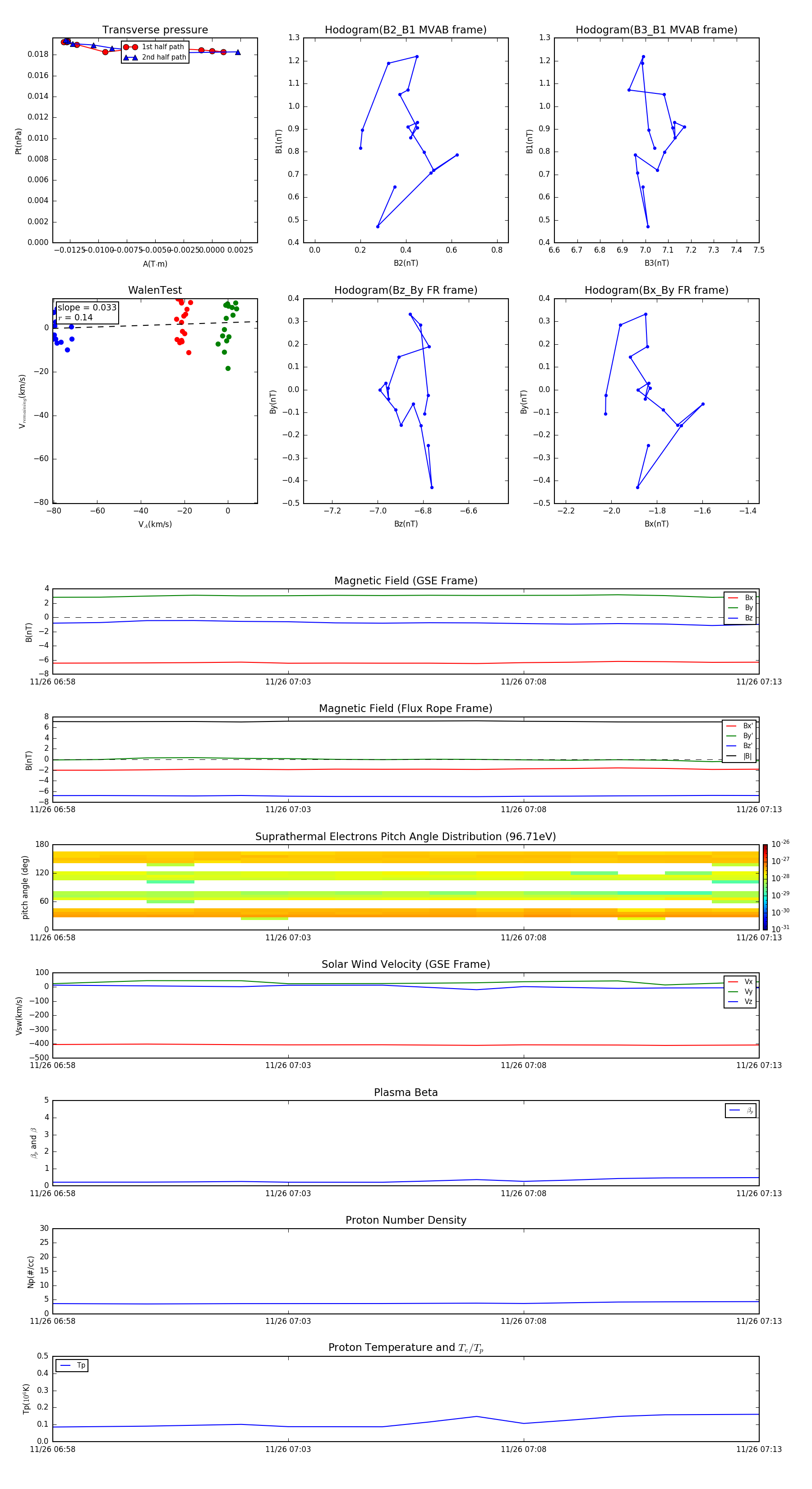This screenshot has height=1489, width=812.
Task: Click the 'Vsw(km/s)' y-axis label
Action: (x=19, y=1016)
